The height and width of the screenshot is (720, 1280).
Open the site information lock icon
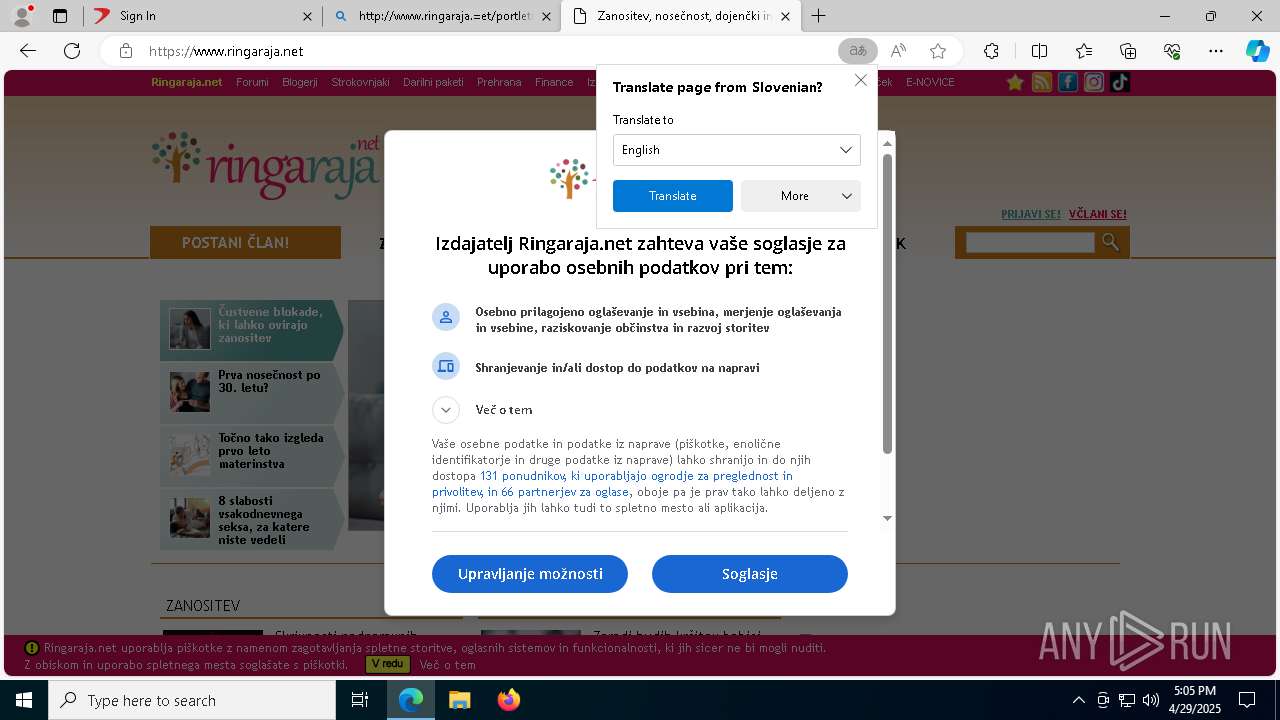125,51
